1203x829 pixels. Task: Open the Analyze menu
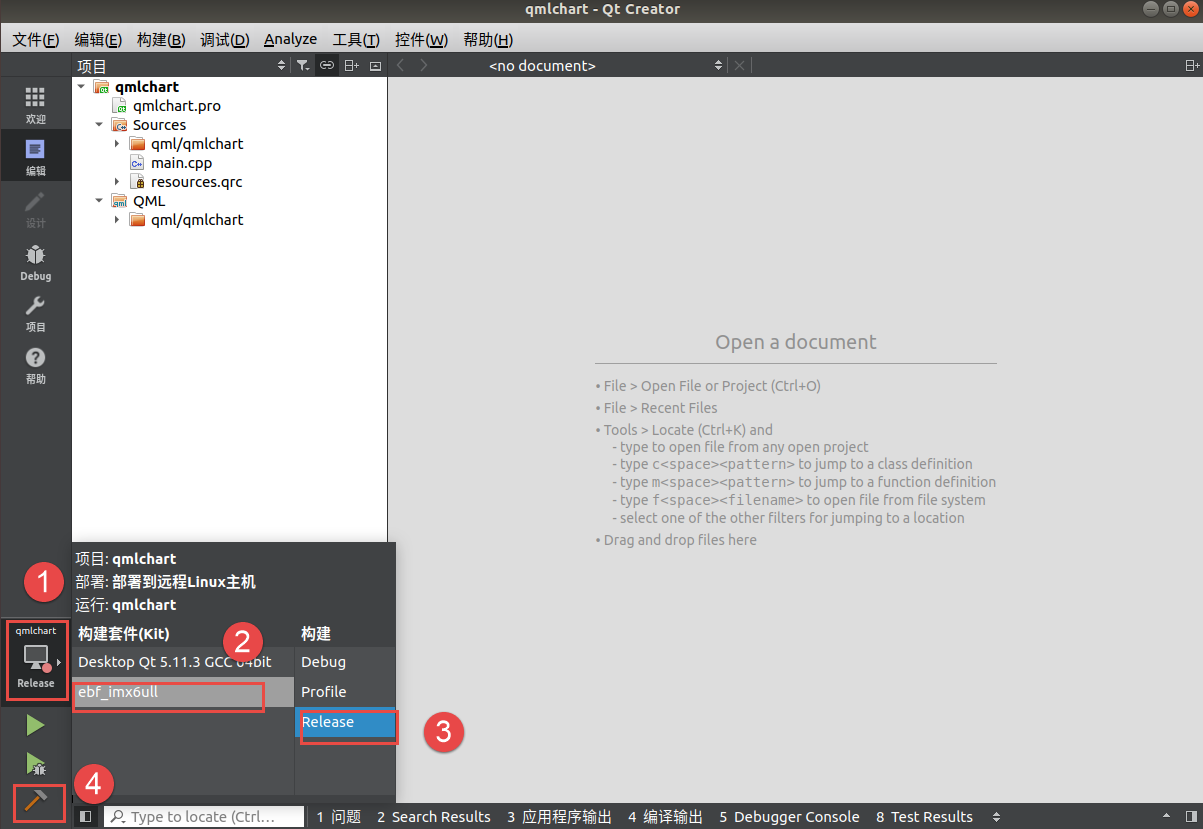point(290,40)
